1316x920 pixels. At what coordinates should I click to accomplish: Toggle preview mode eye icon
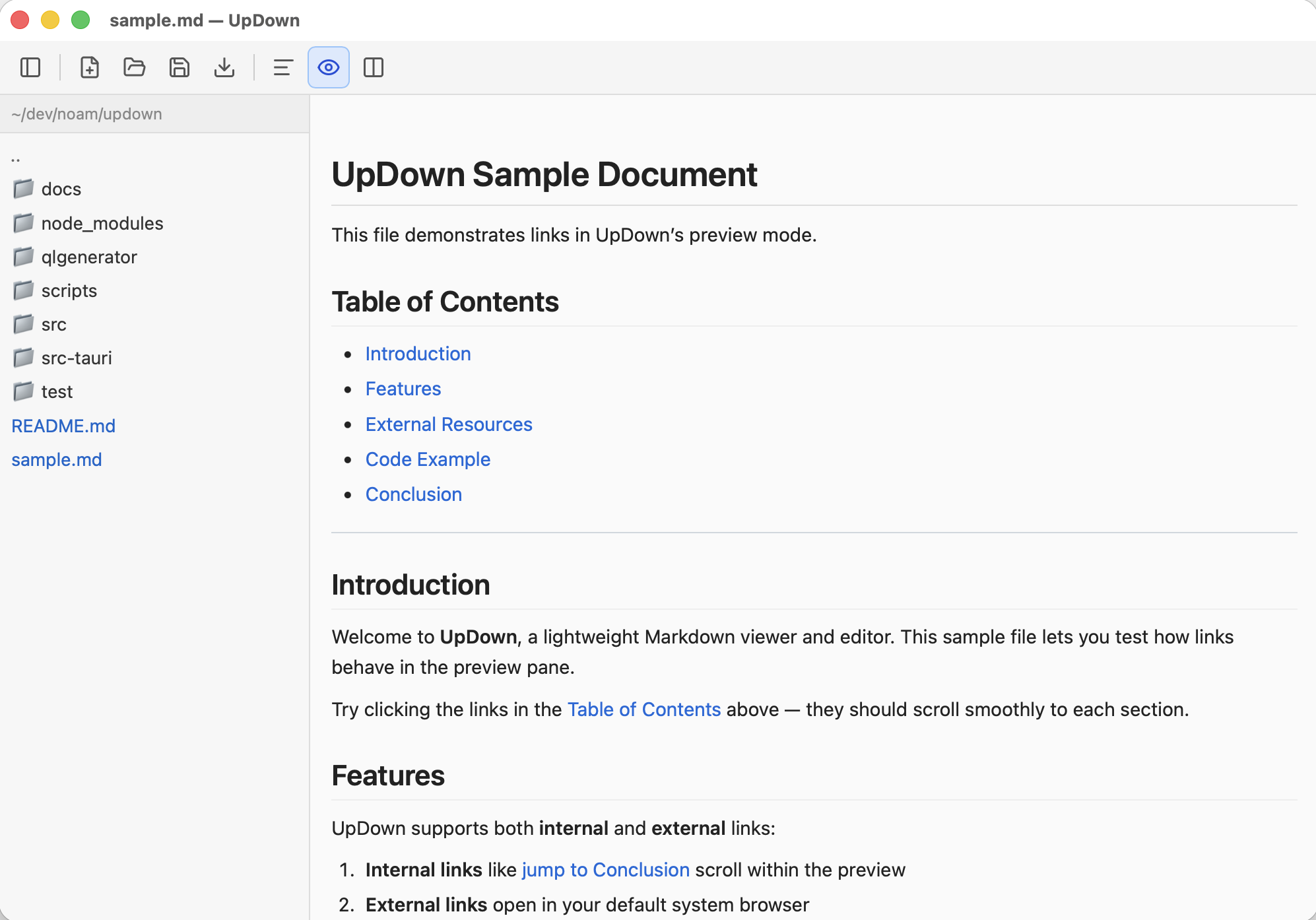click(x=328, y=67)
